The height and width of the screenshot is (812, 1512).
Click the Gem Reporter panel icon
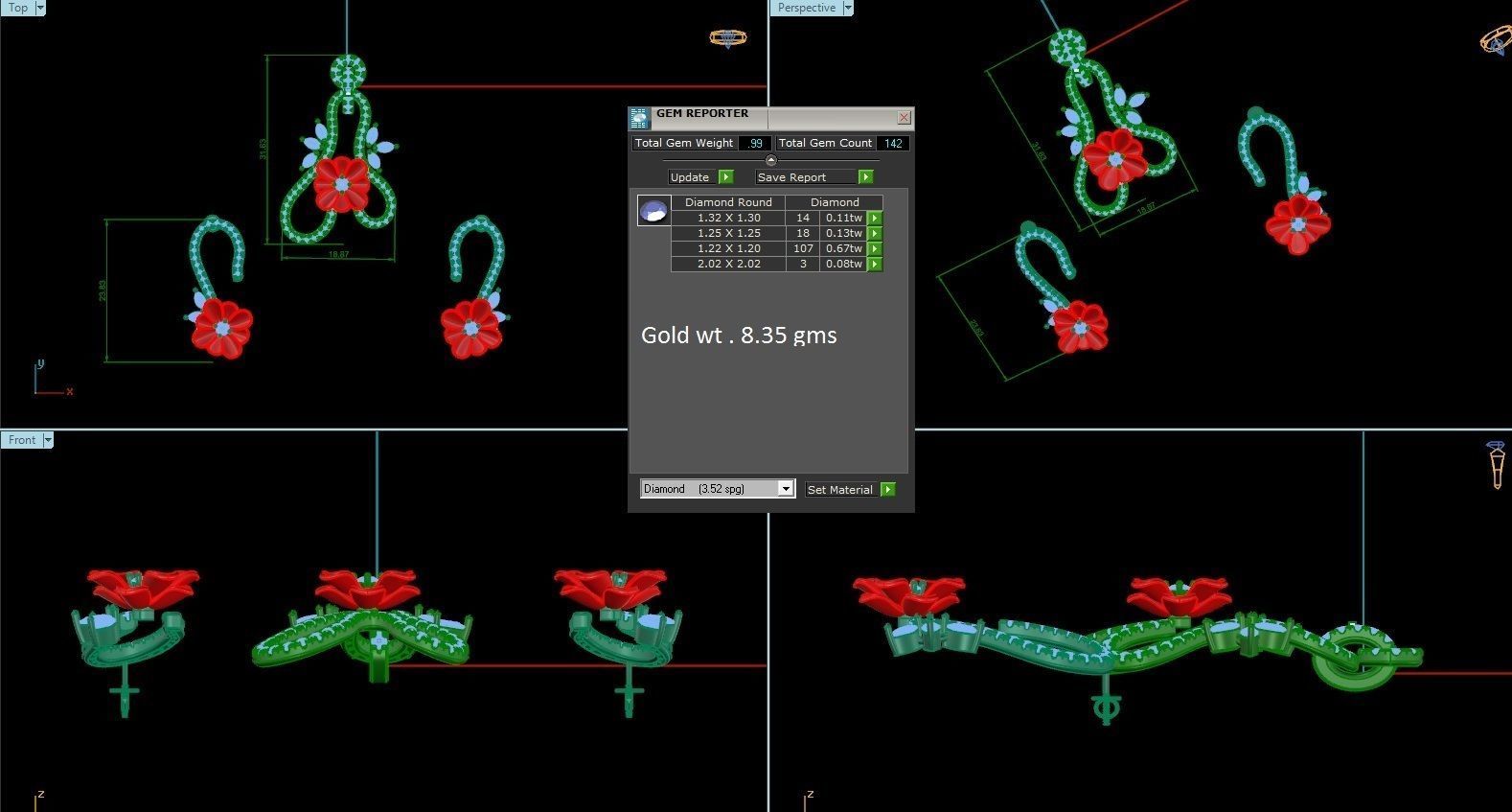click(639, 119)
